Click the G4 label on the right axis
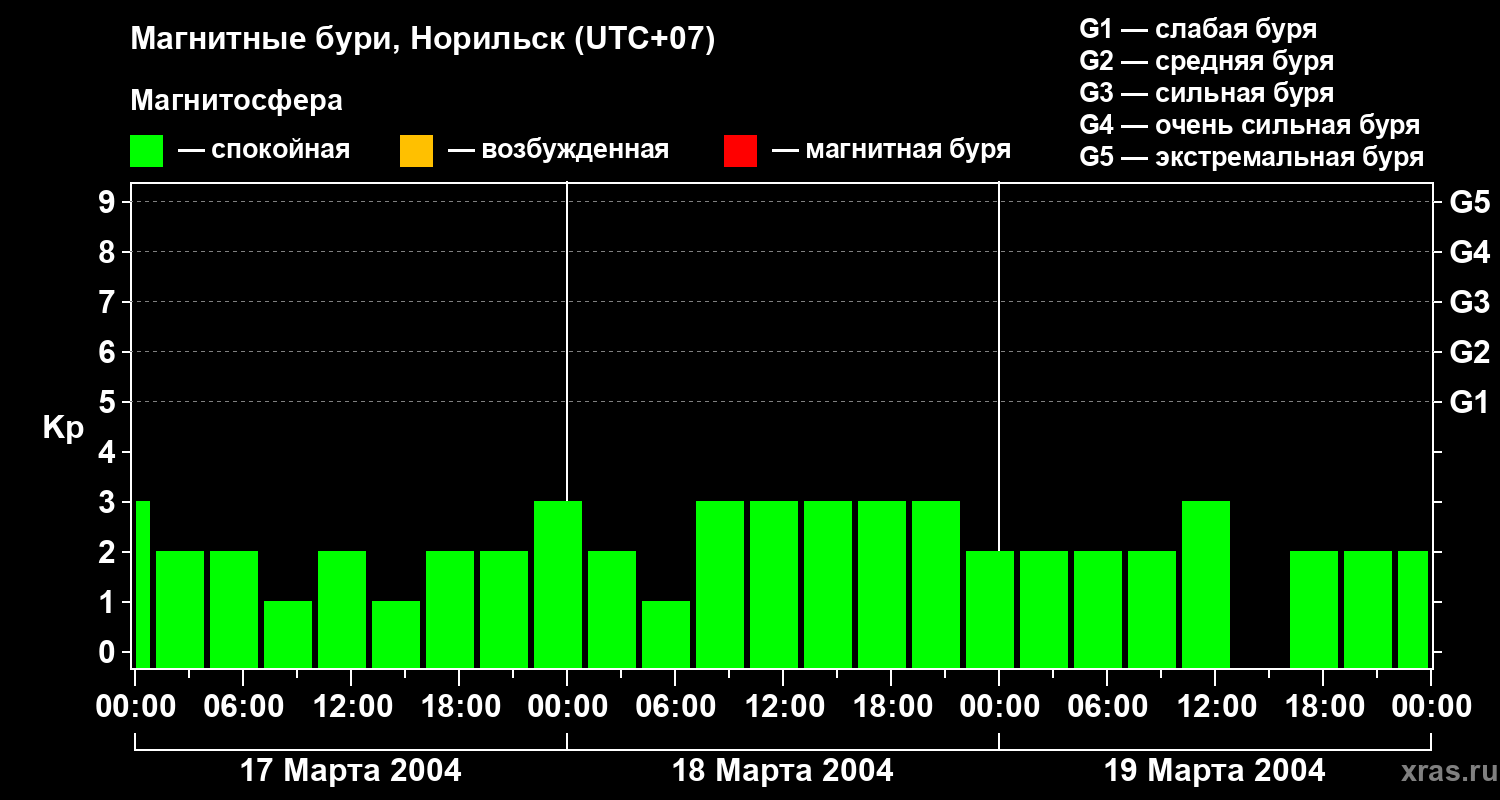This screenshot has height=800, width=1500. pos(1470,252)
